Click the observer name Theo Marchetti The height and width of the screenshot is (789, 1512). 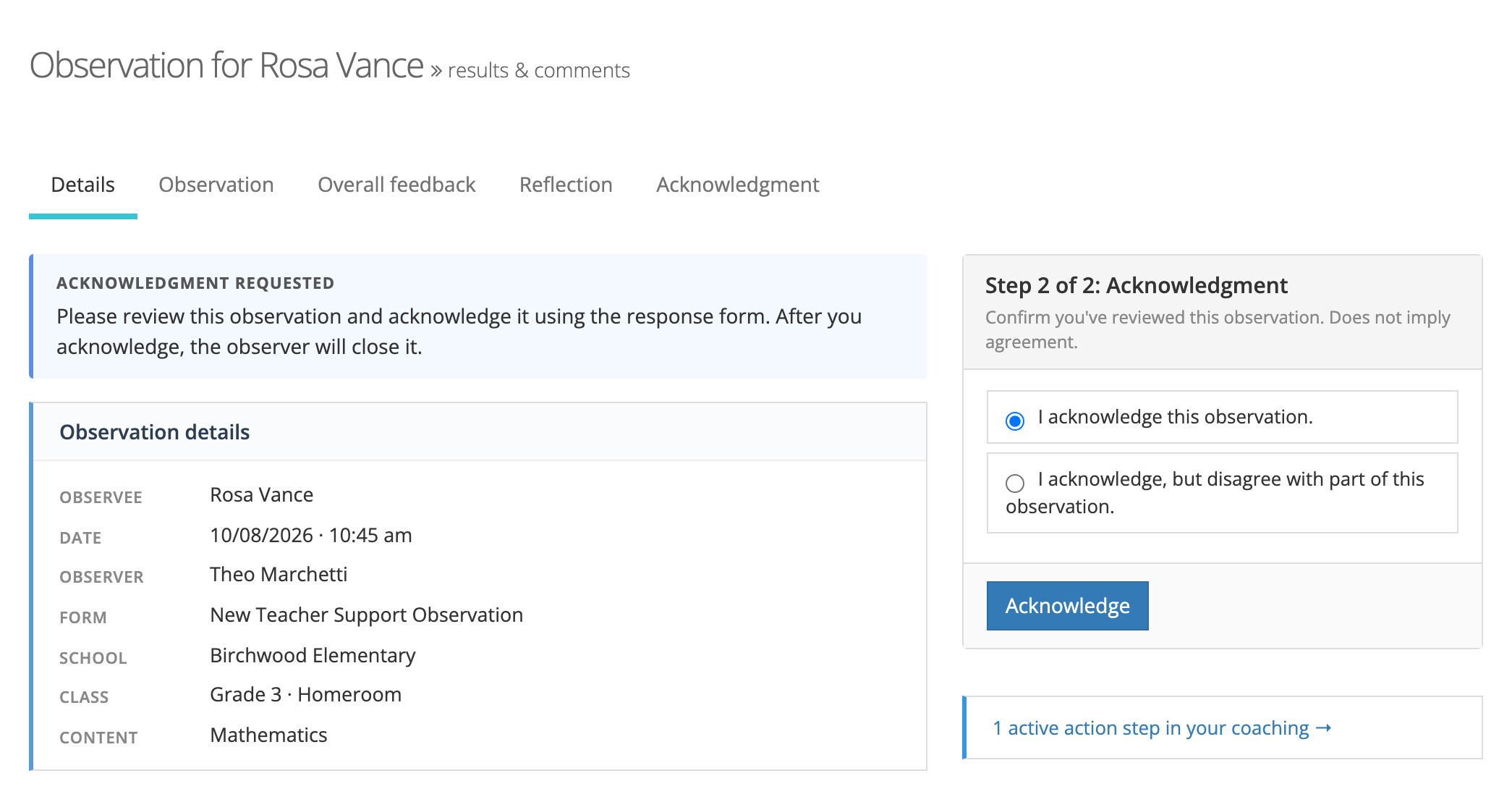279,574
